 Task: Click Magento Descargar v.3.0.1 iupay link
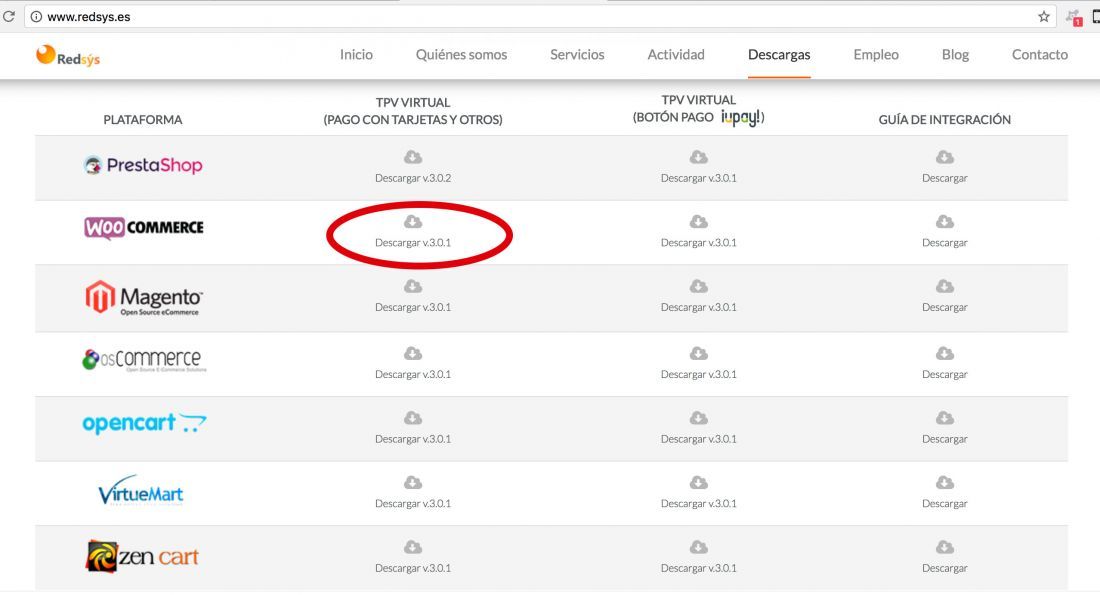pos(699,307)
